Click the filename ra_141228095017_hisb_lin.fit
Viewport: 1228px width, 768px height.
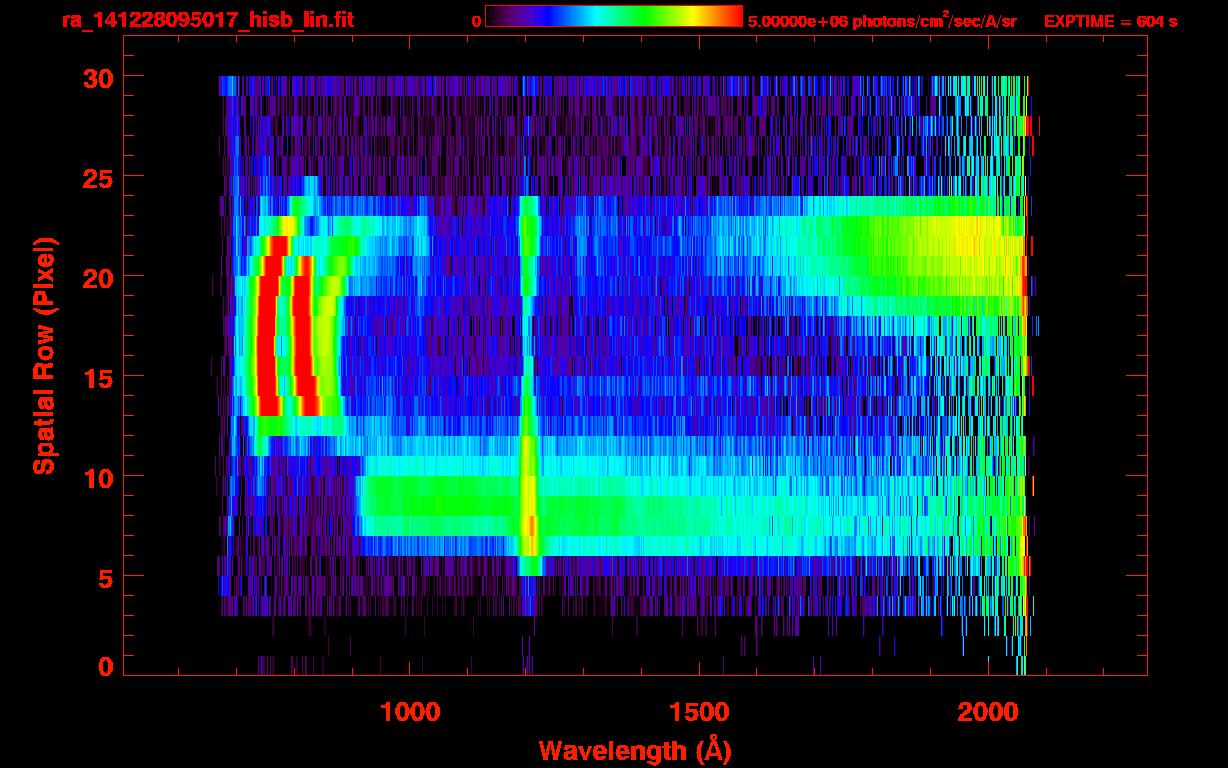pyautogui.click(x=207, y=20)
